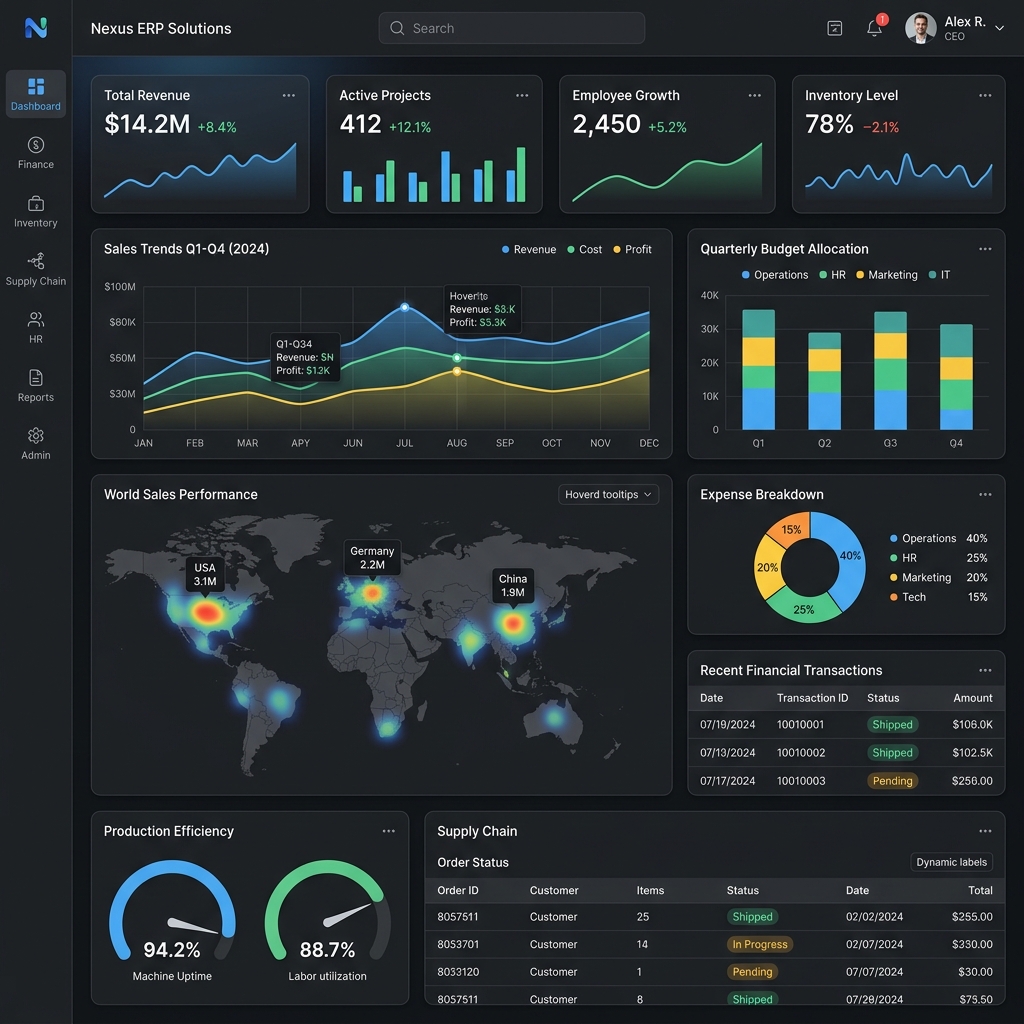This screenshot has height=1024, width=1024.
Task: Expand the Hoverd tooltips dropdown
Action: [x=608, y=494]
